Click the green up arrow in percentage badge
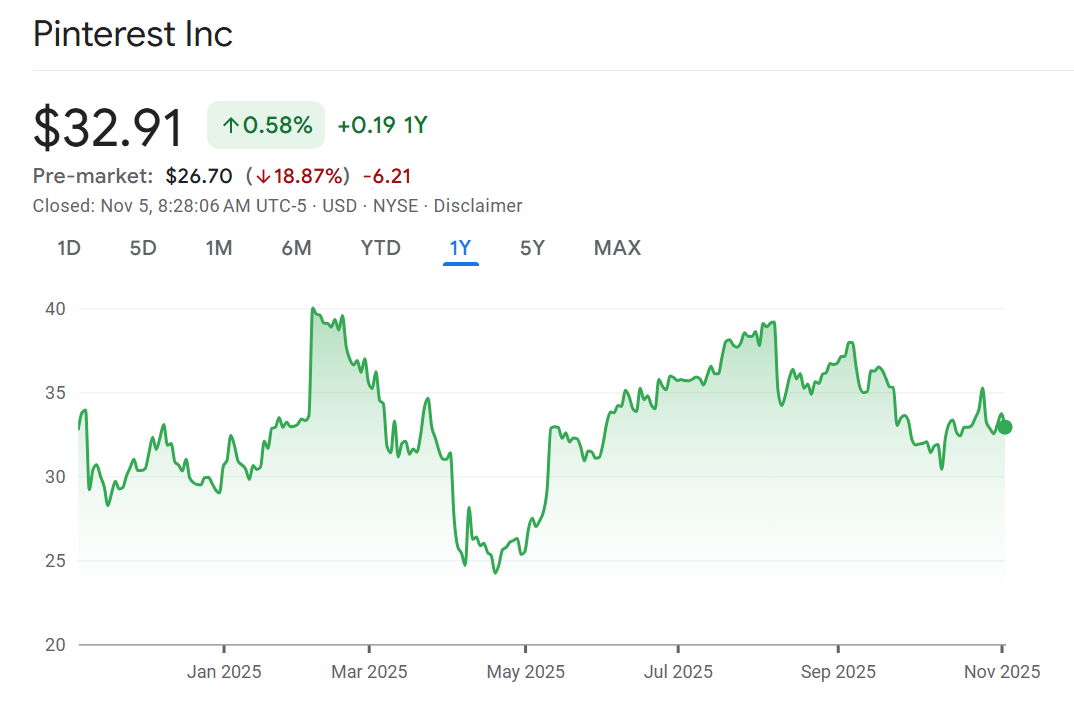Image resolution: width=1074 pixels, height=715 pixels. [231, 126]
